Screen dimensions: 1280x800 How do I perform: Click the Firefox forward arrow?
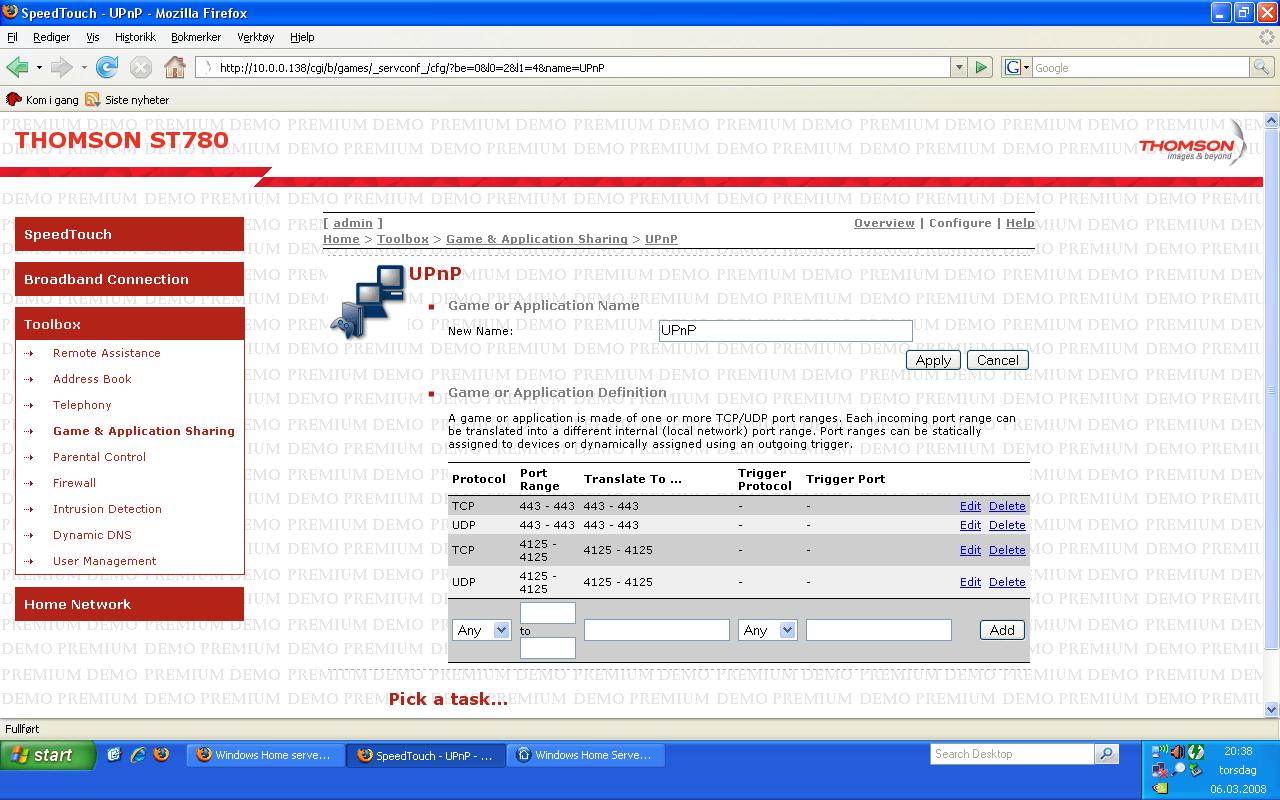click(x=61, y=67)
